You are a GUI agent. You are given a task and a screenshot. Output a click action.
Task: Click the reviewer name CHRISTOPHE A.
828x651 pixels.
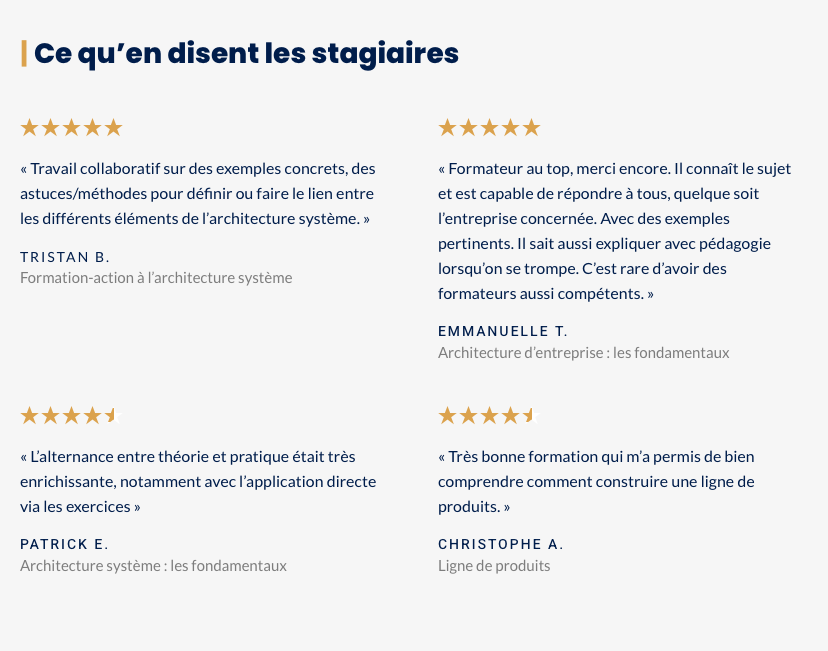(x=501, y=545)
